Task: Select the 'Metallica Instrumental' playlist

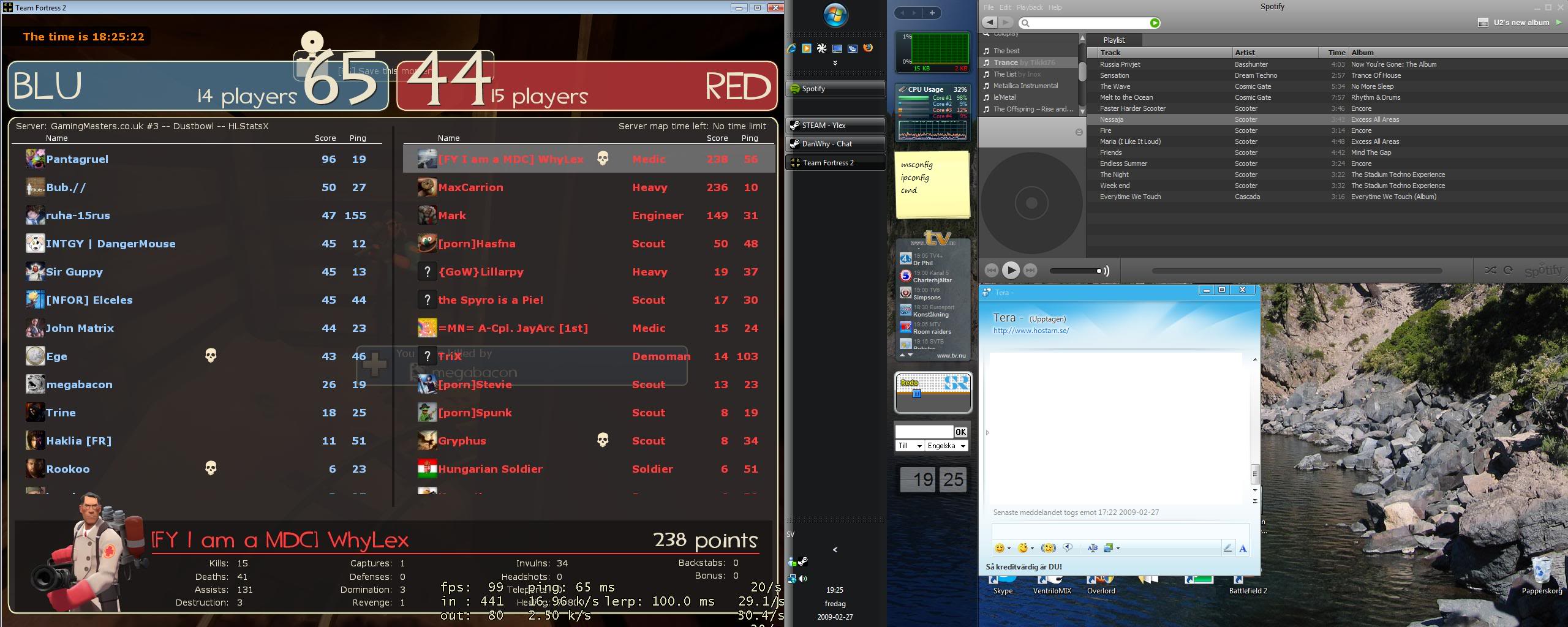Action: [1025, 86]
